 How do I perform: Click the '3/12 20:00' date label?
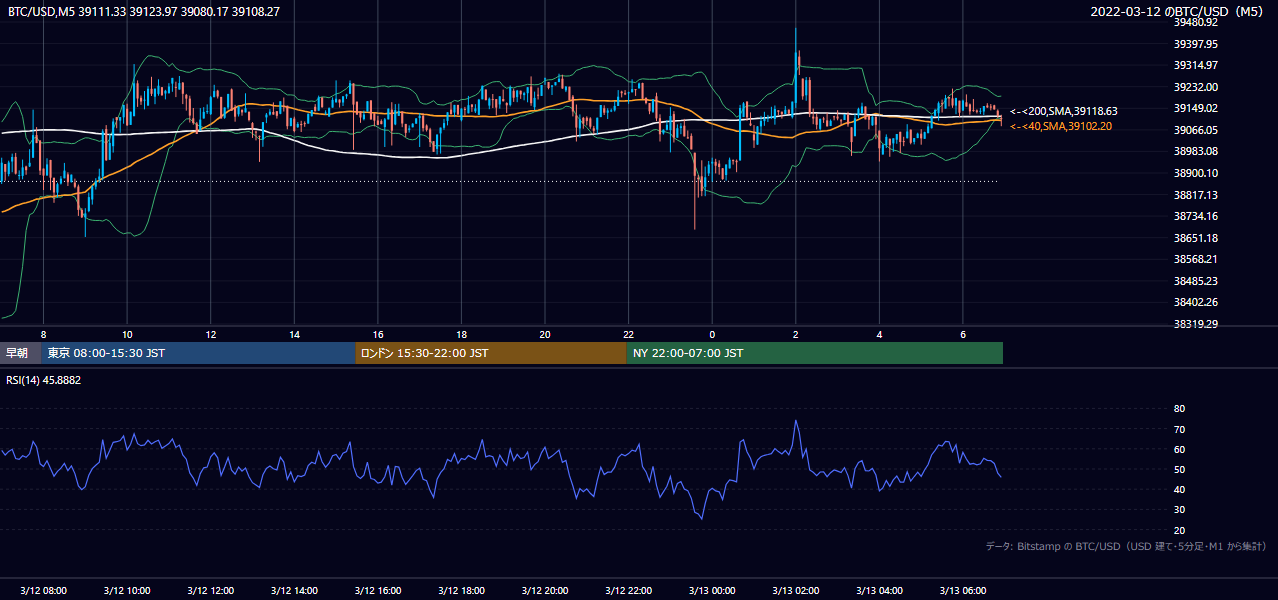pos(545,591)
